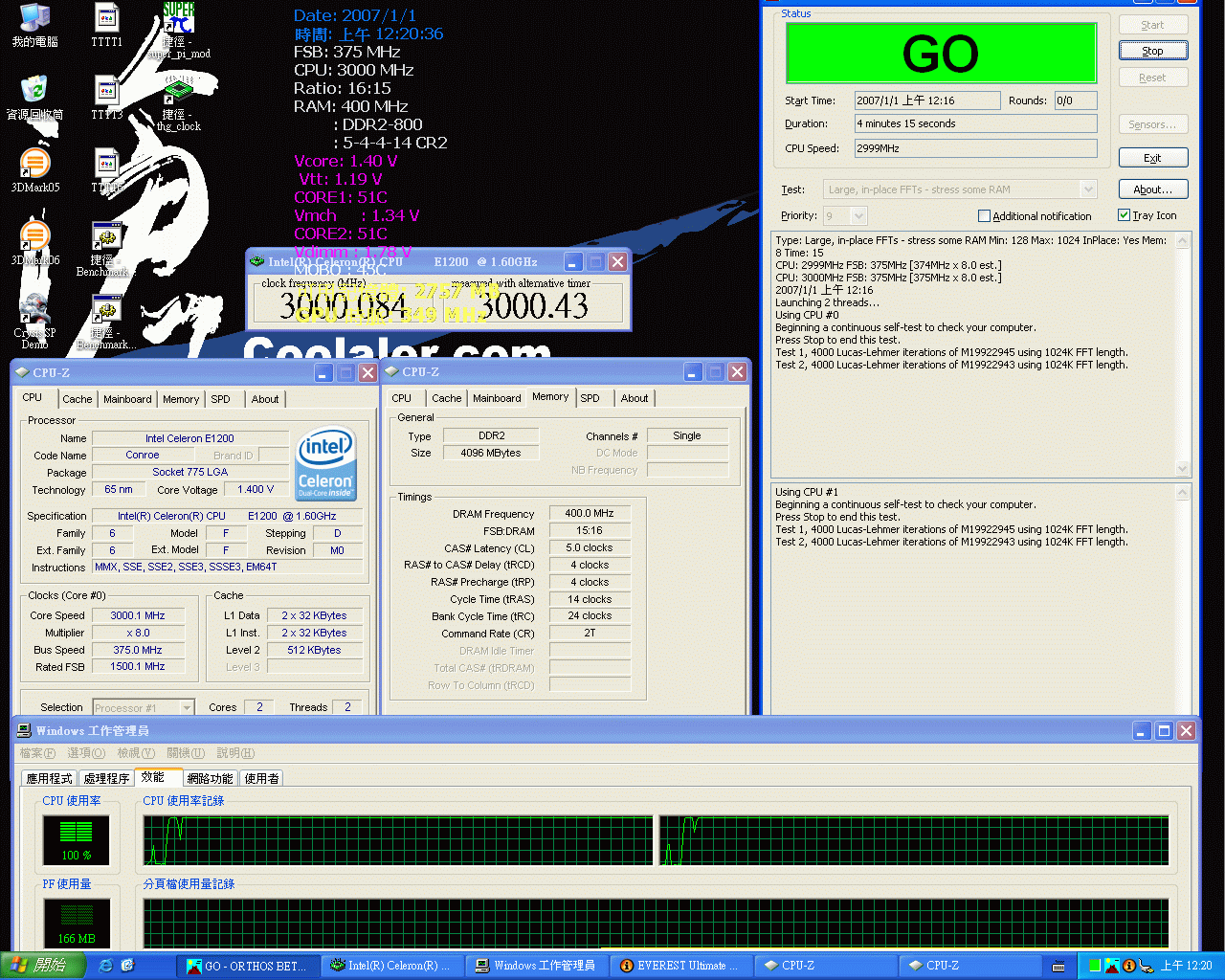
Task: Click the CPU #0 log scroll-down arrow
Action: click(1183, 468)
